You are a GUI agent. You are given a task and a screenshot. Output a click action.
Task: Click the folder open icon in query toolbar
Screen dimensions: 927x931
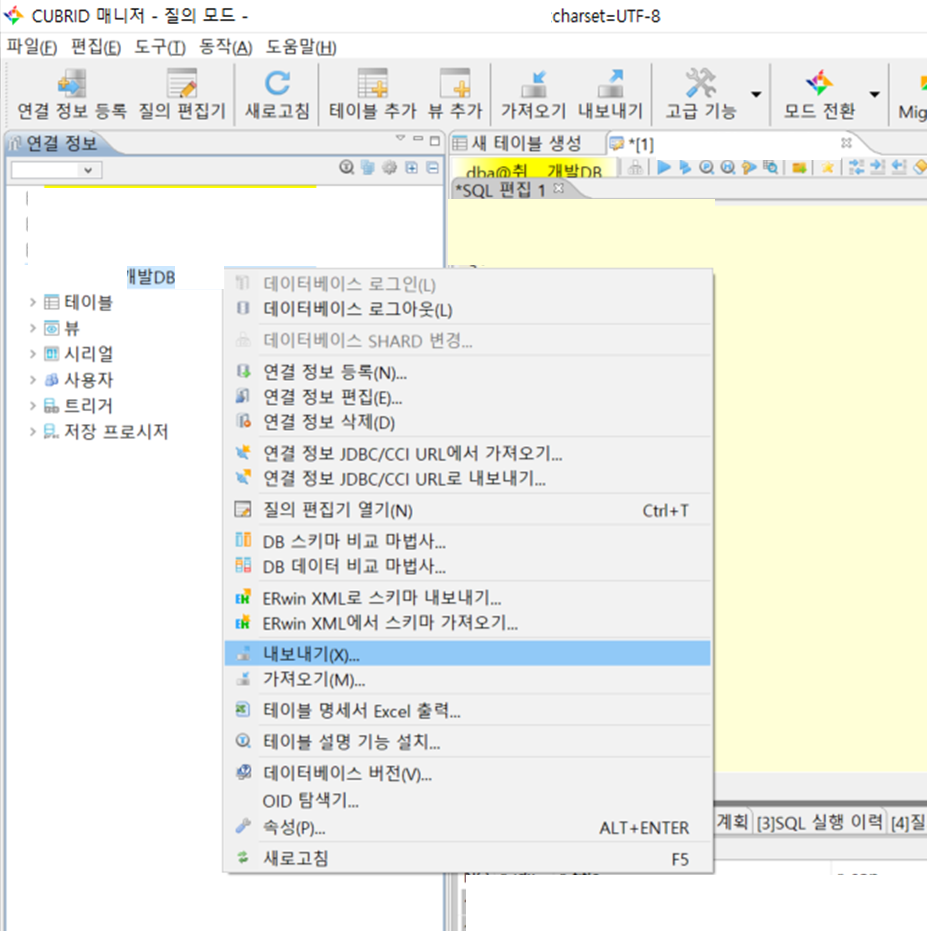click(799, 168)
